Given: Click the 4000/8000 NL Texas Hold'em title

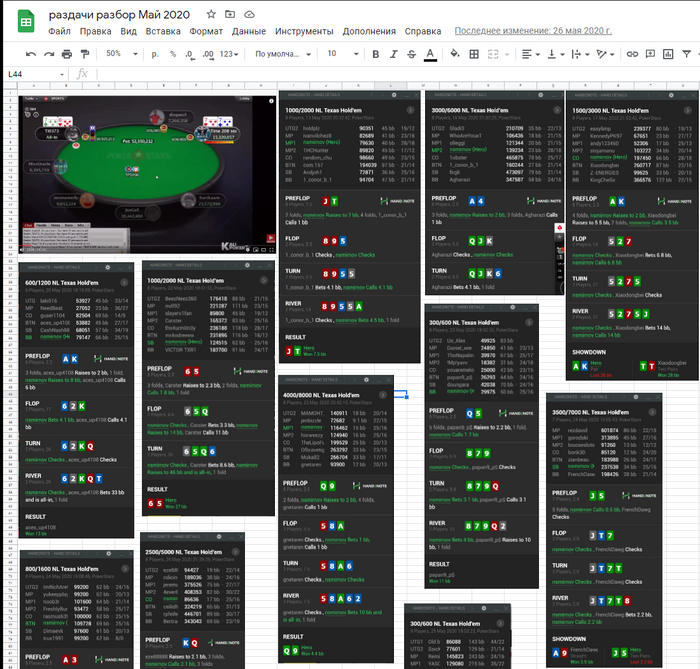Looking at the screenshot, I should 321,395.
